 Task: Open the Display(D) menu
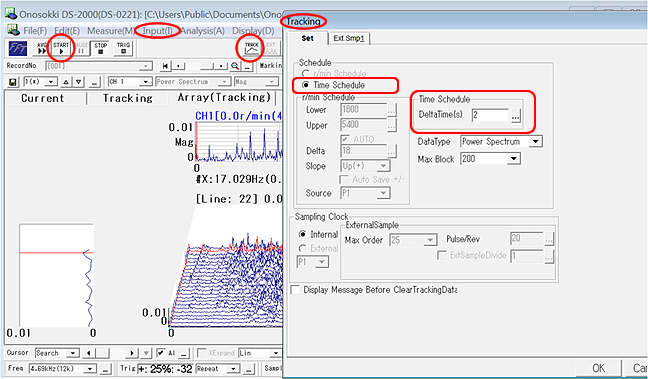(x=253, y=31)
